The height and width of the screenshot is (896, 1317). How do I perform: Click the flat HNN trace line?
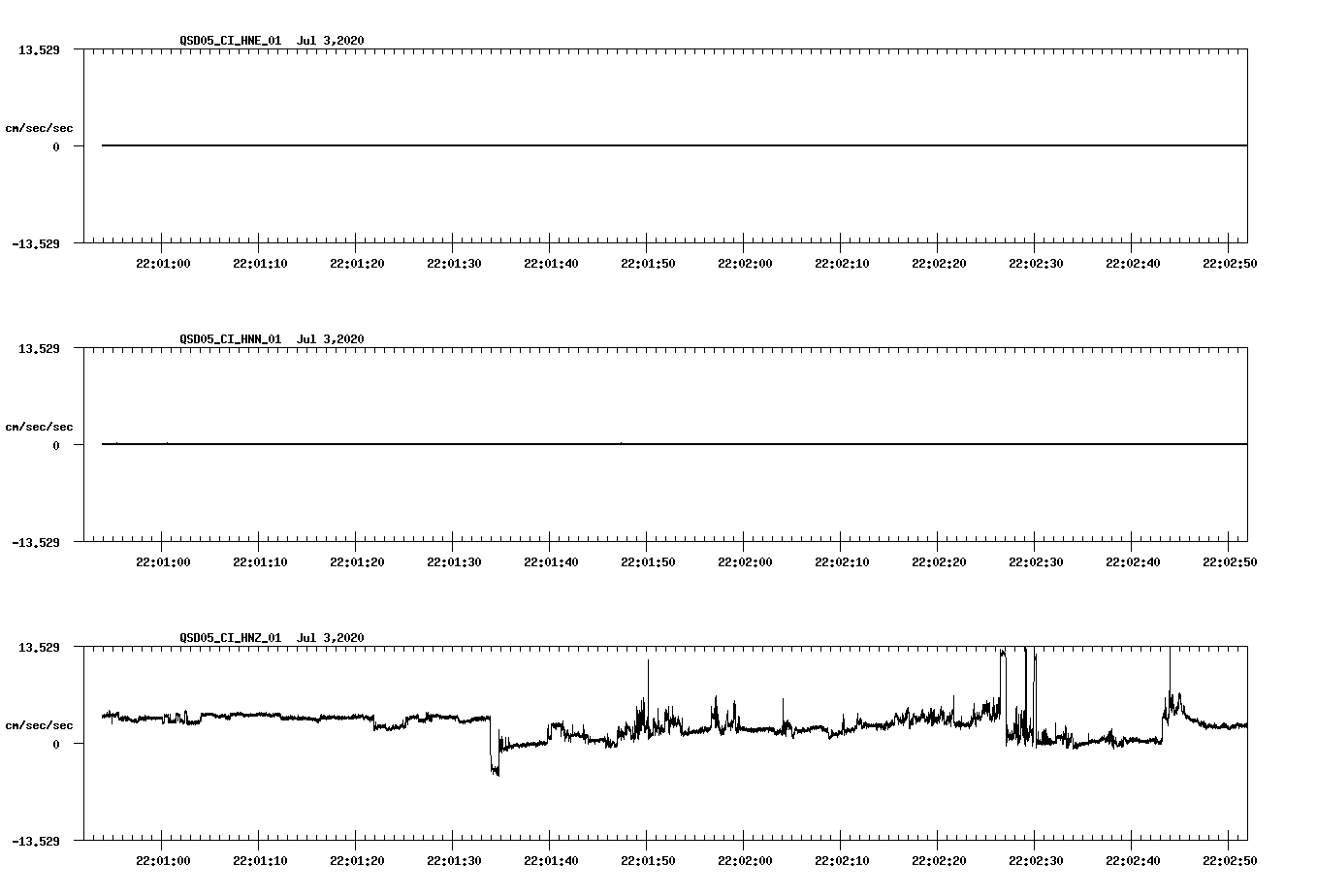674,444
